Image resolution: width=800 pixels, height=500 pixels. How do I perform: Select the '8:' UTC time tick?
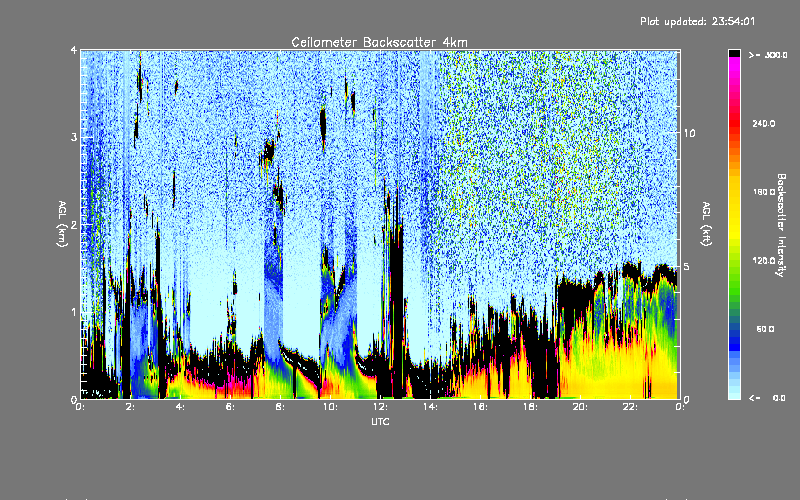click(x=280, y=407)
